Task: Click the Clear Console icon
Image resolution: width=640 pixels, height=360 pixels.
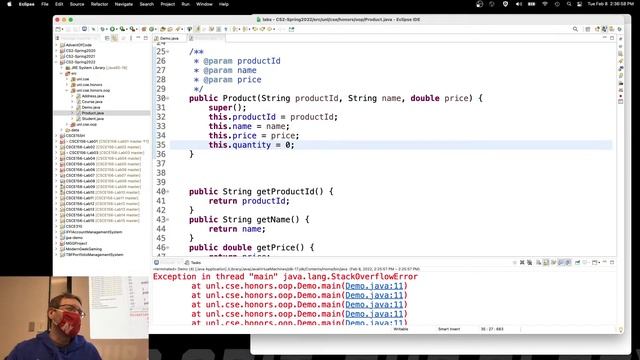Action: 539,262
